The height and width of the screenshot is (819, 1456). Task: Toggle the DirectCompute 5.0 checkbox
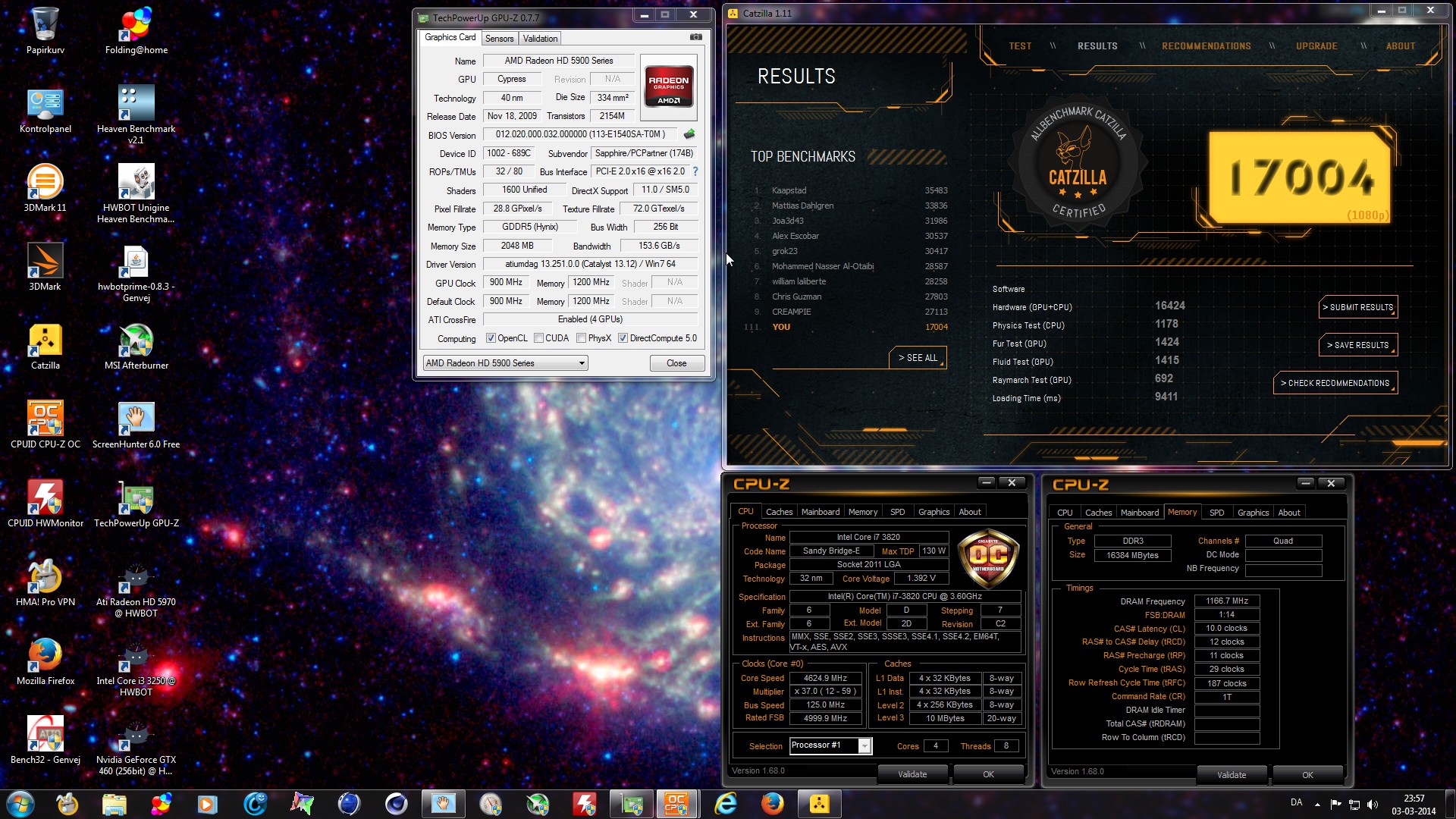(x=623, y=338)
